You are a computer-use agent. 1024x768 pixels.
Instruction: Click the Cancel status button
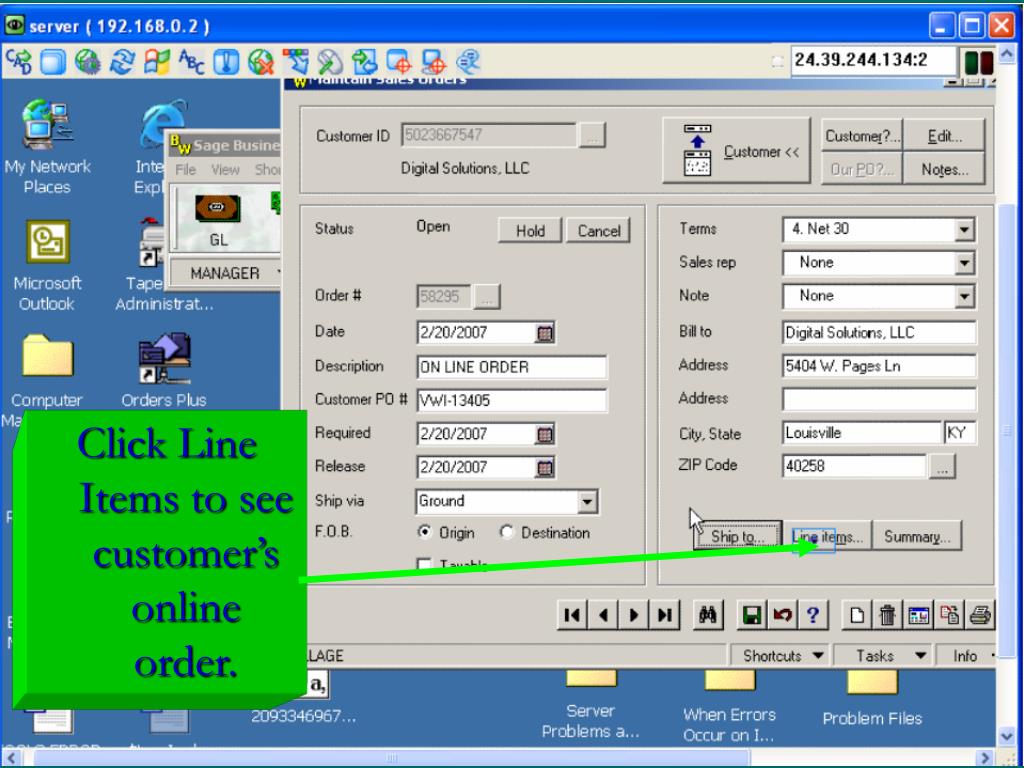coord(598,231)
